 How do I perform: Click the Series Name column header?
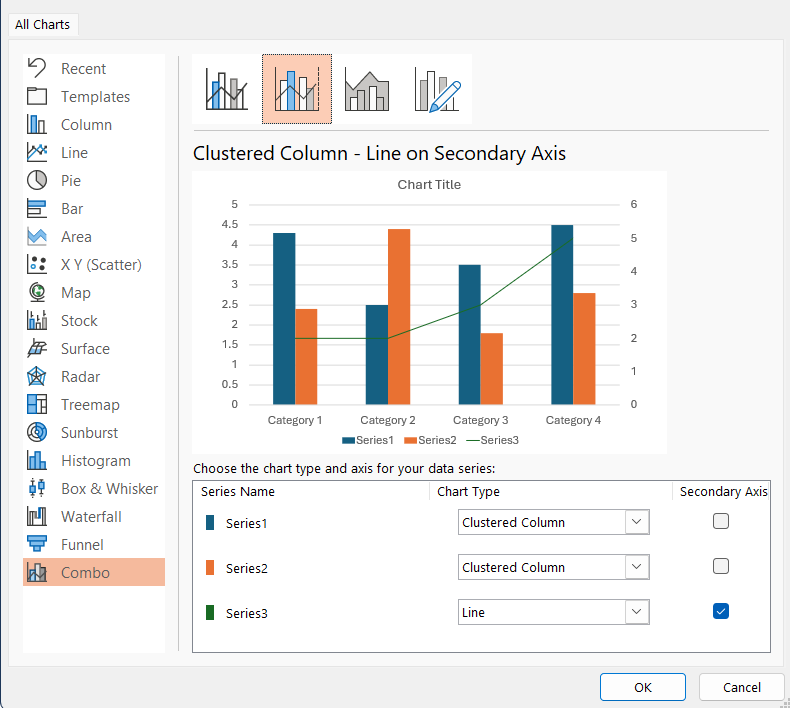pyautogui.click(x=238, y=491)
